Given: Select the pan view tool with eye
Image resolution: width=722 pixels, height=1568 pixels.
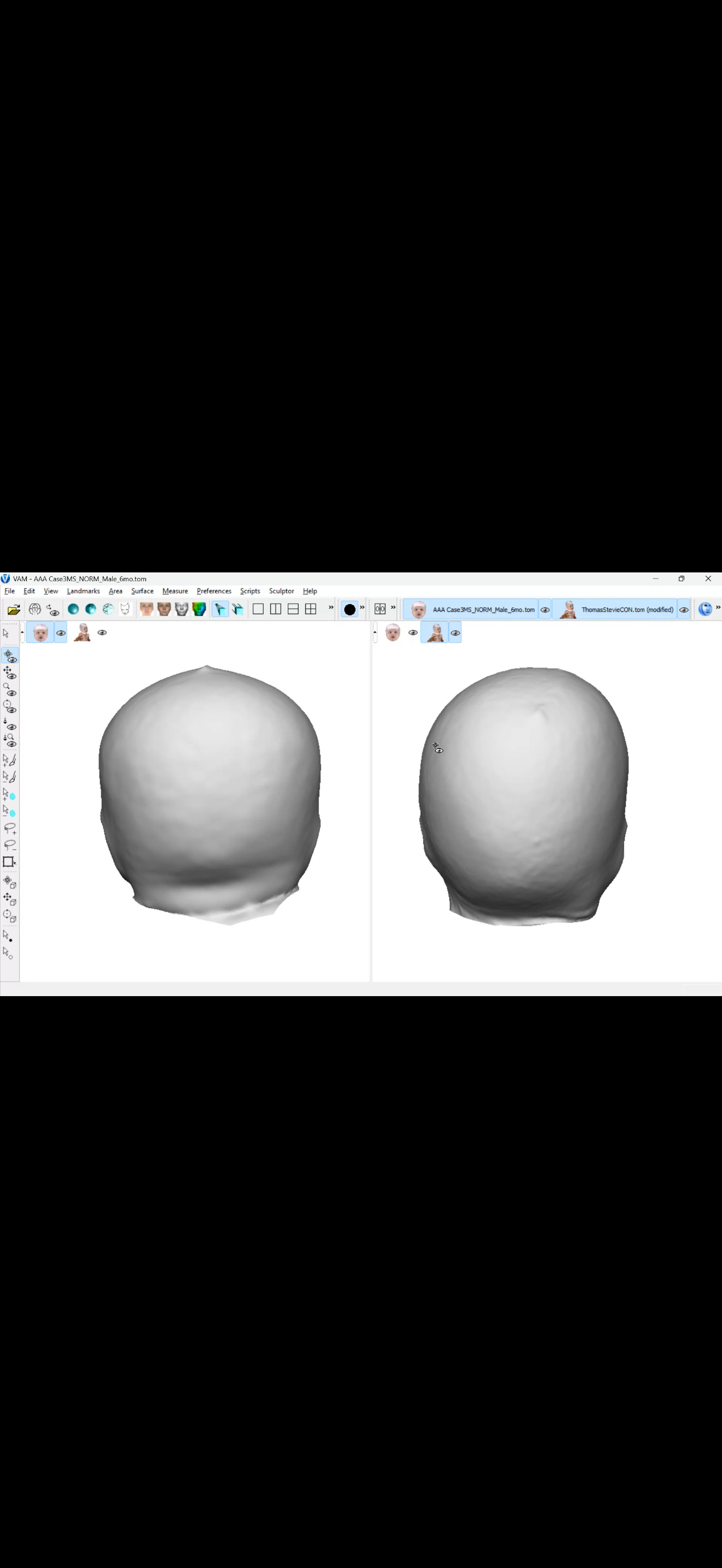Looking at the screenshot, I should 10,672.
